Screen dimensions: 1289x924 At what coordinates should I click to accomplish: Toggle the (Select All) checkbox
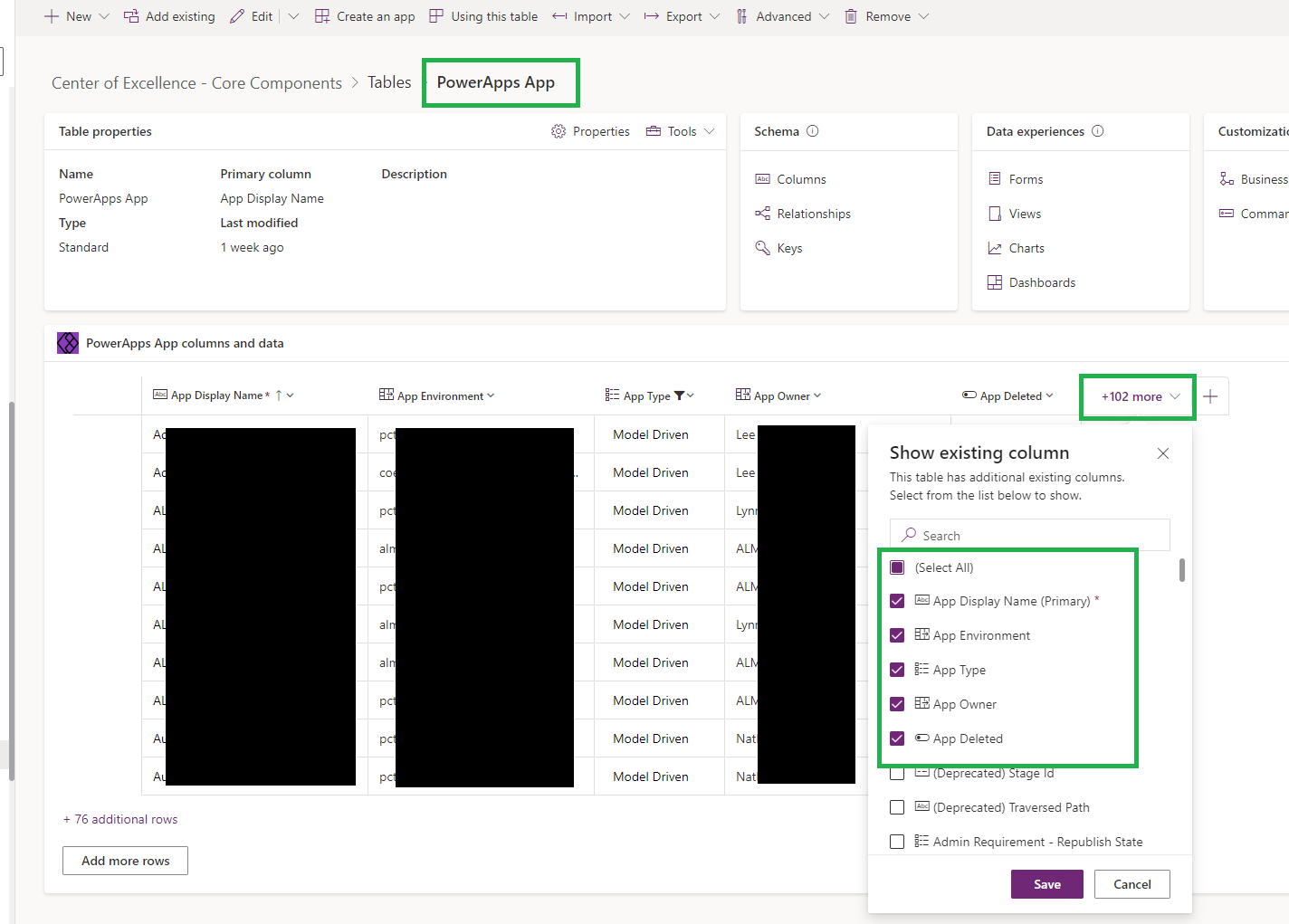[x=897, y=567]
